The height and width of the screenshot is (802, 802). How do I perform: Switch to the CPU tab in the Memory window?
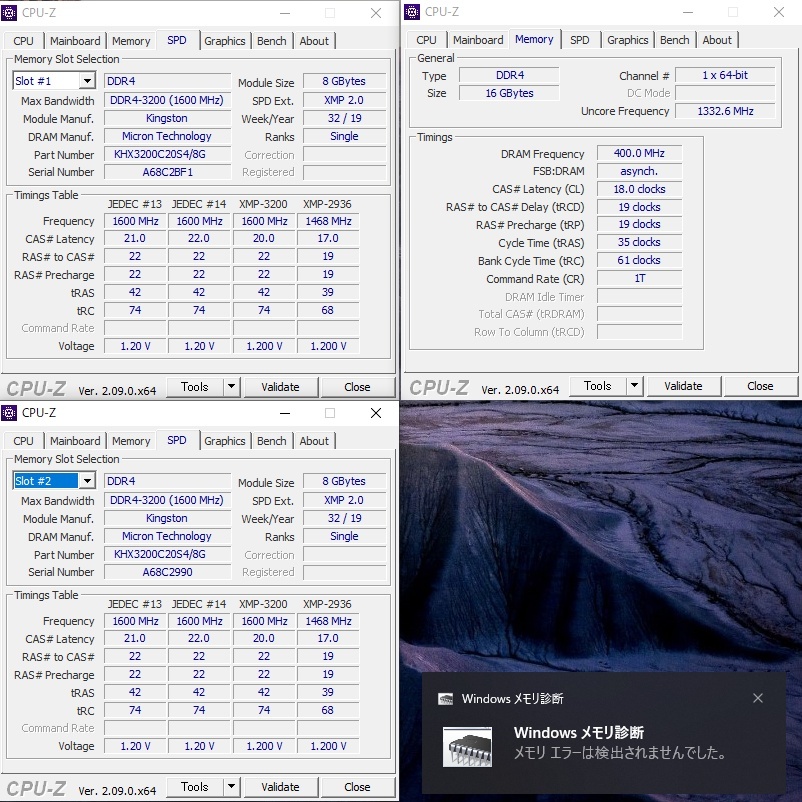[x=426, y=40]
